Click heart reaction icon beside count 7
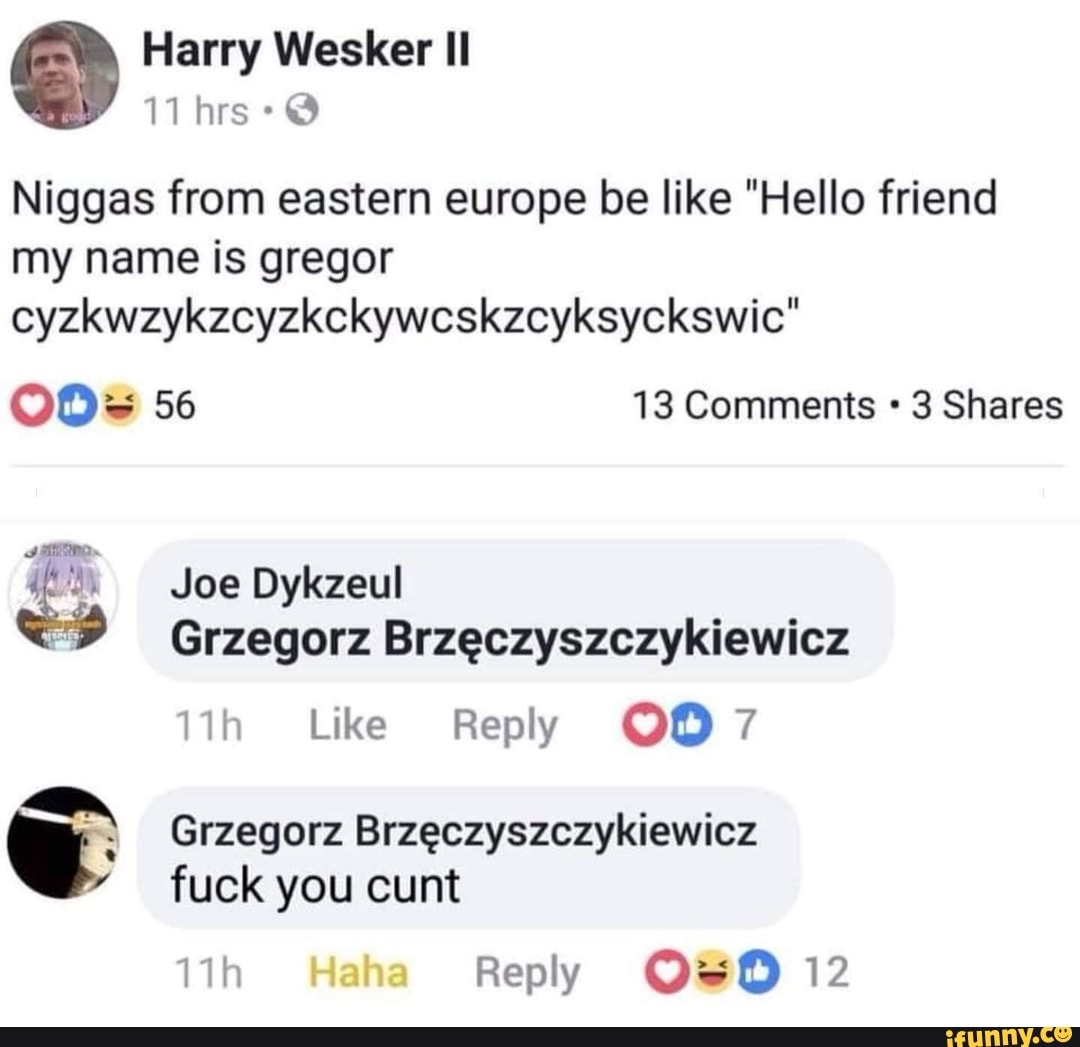Image resolution: width=1080 pixels, height=1047 pixels. [644, 725]
